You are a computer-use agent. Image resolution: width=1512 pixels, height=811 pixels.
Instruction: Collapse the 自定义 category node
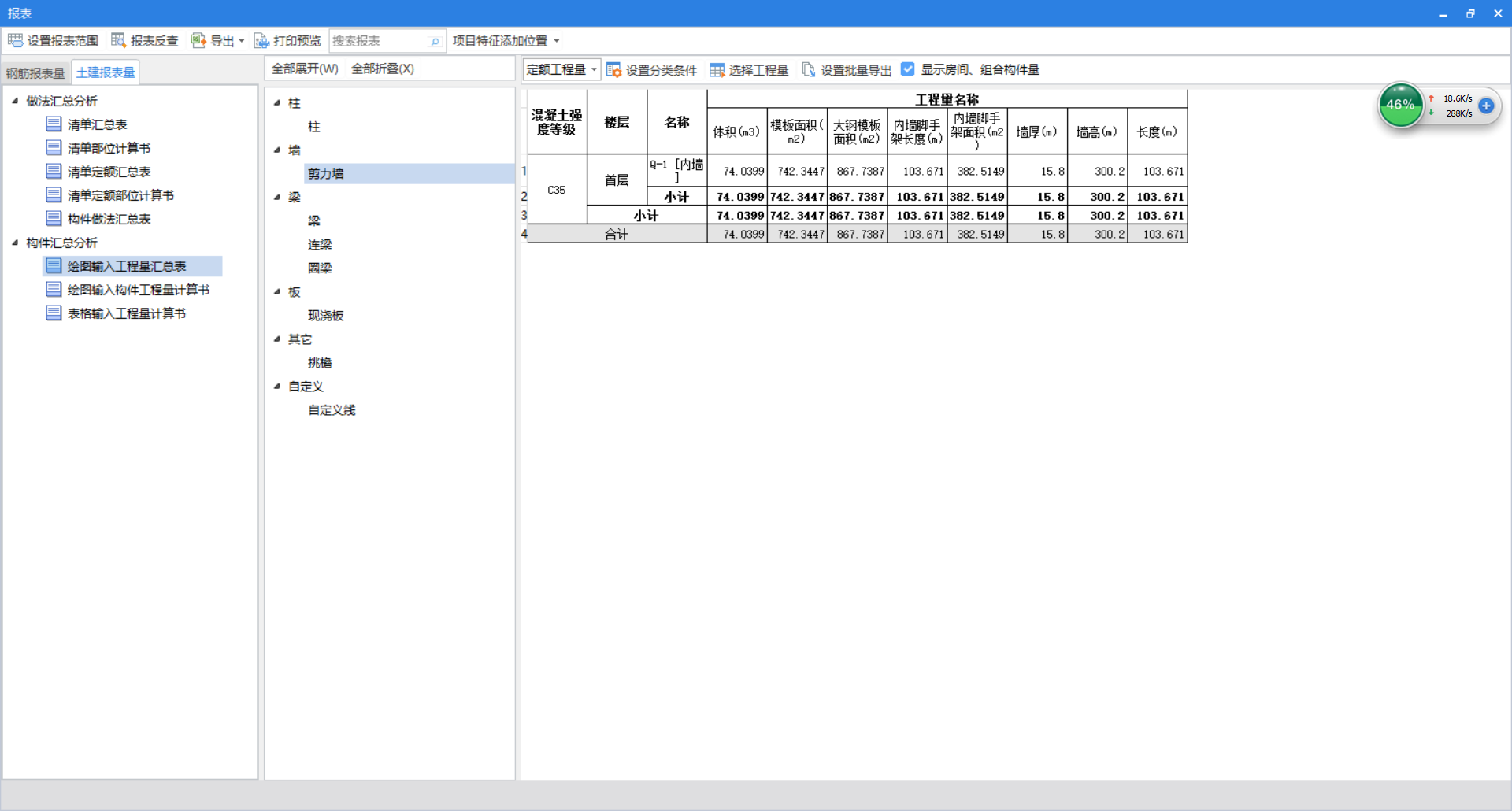pos(277,386)
